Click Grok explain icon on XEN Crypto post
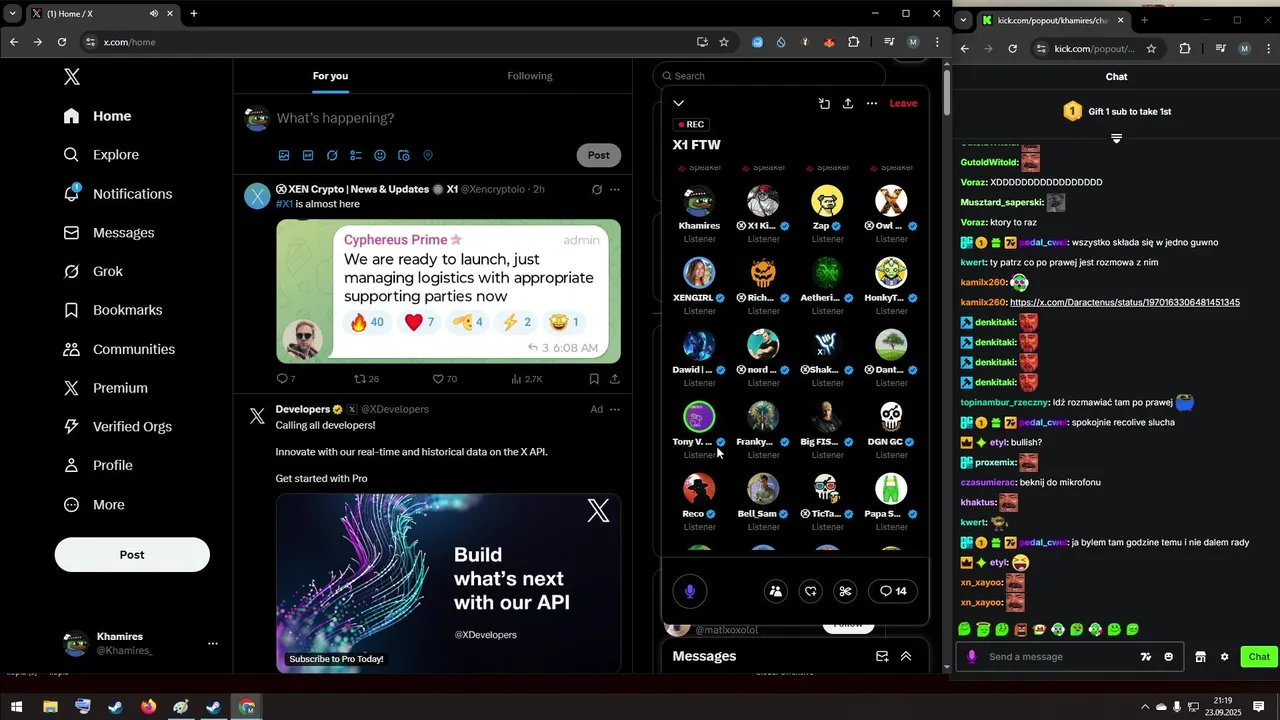 click(x=597, y=189)
